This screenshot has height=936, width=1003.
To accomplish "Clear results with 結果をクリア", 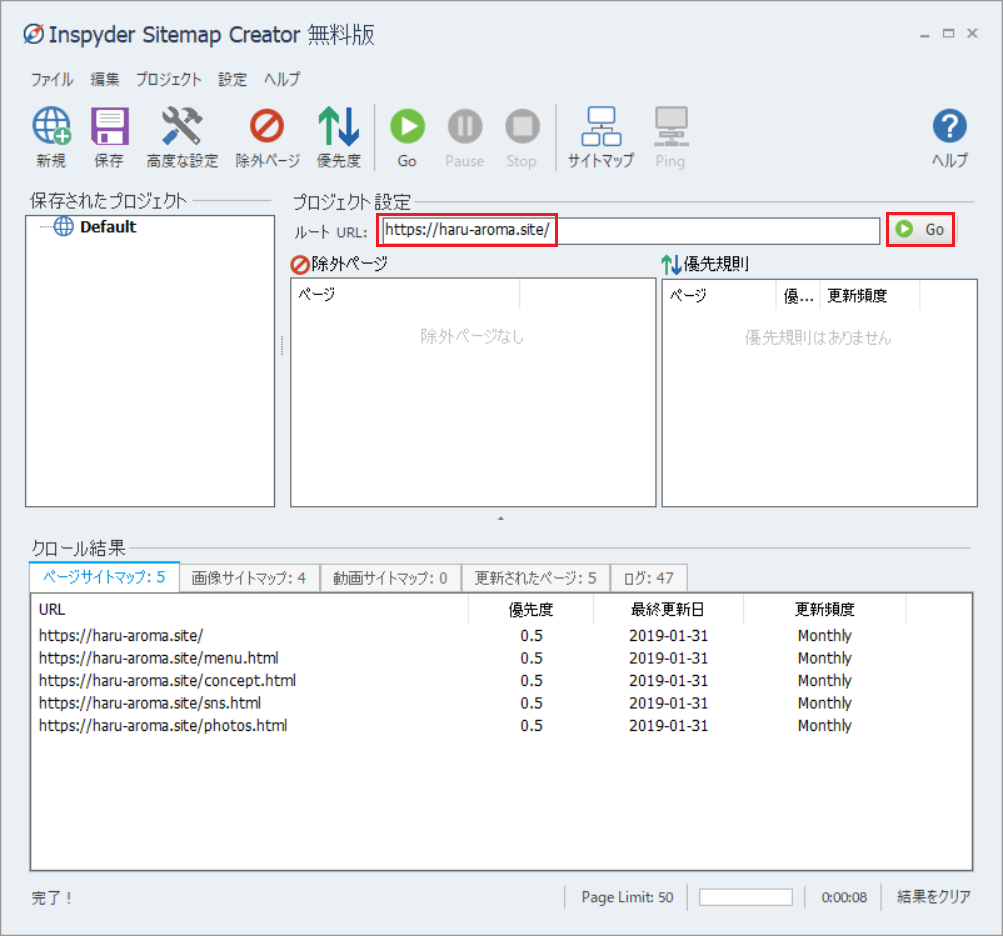I will [932, 897].
